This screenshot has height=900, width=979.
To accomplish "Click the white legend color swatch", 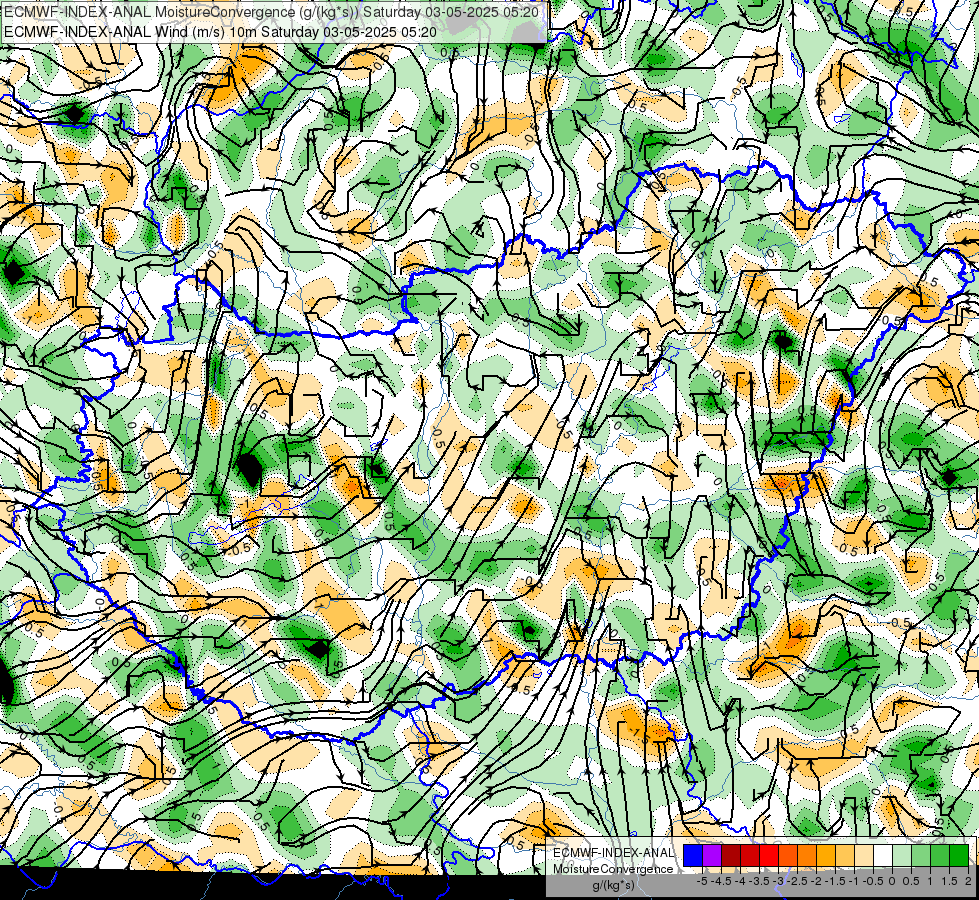I will [x=883, y=856].
